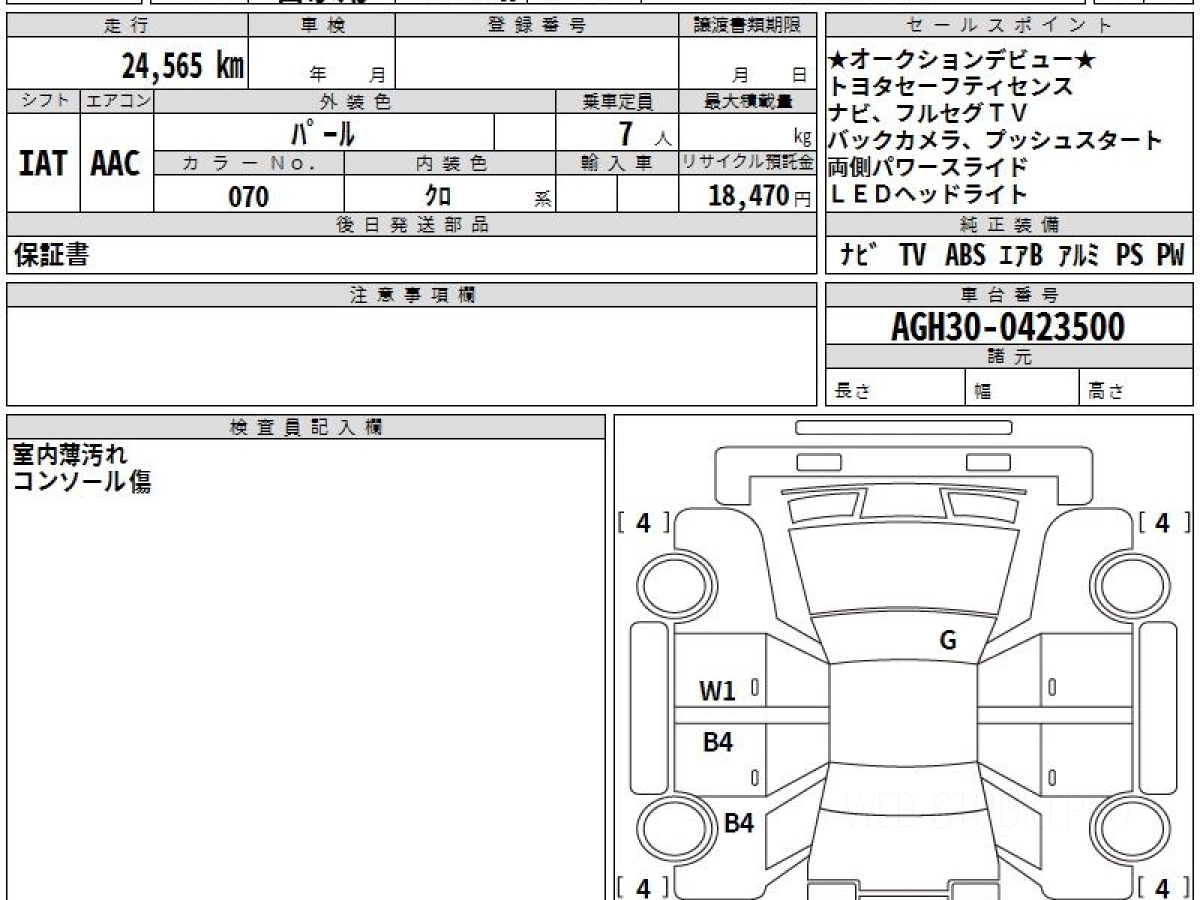This screenshot has width=1200, height=900.
Task: Click the 最大積載量 header
Action: (747, 101)
